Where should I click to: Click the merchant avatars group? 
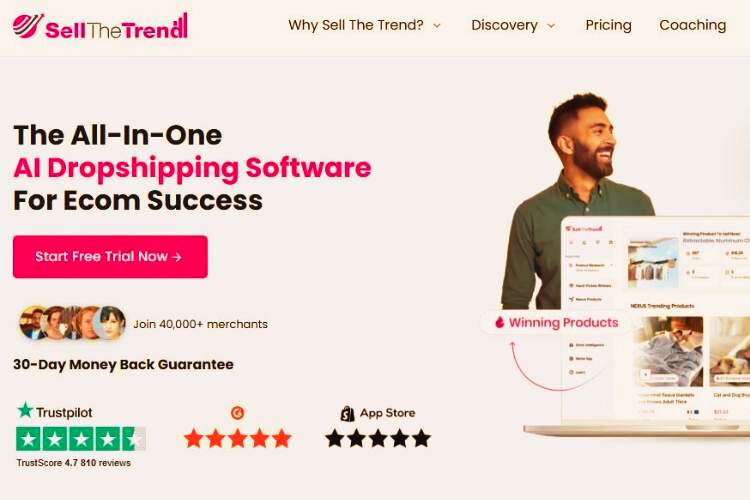(73, 323)
